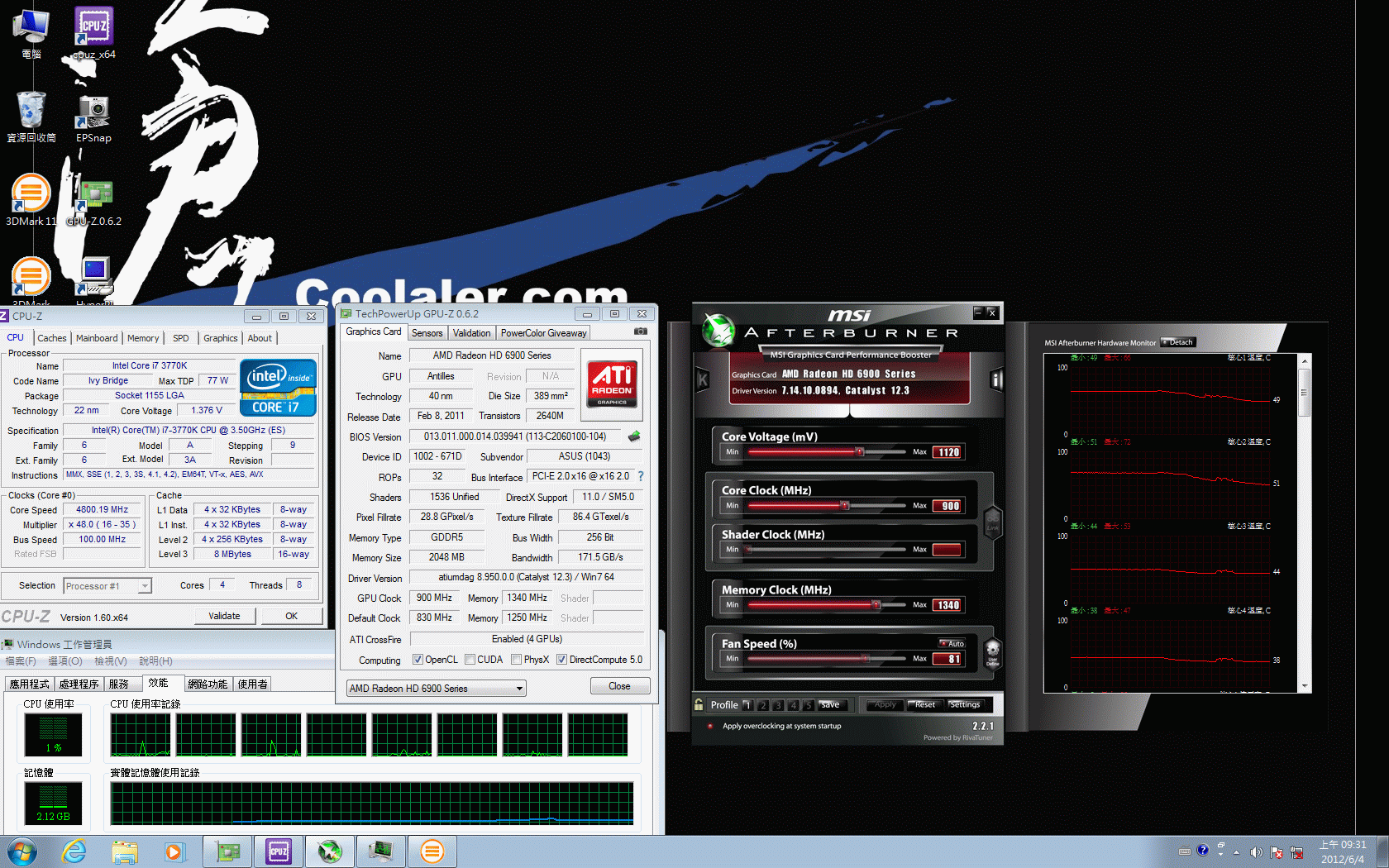Viewport: 1389px width, 868px height.
Task: Open Task Manager networking tab
Action: 208,684
